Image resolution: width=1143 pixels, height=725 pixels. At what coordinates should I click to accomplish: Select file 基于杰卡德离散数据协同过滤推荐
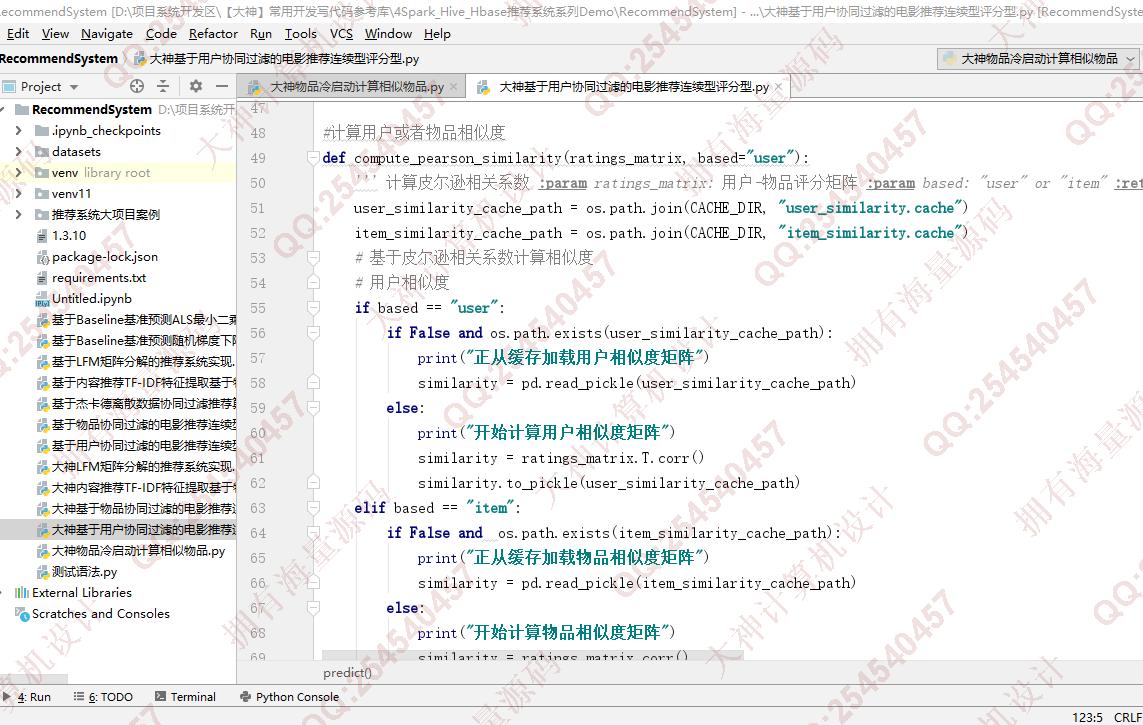(x=136, y=403)
